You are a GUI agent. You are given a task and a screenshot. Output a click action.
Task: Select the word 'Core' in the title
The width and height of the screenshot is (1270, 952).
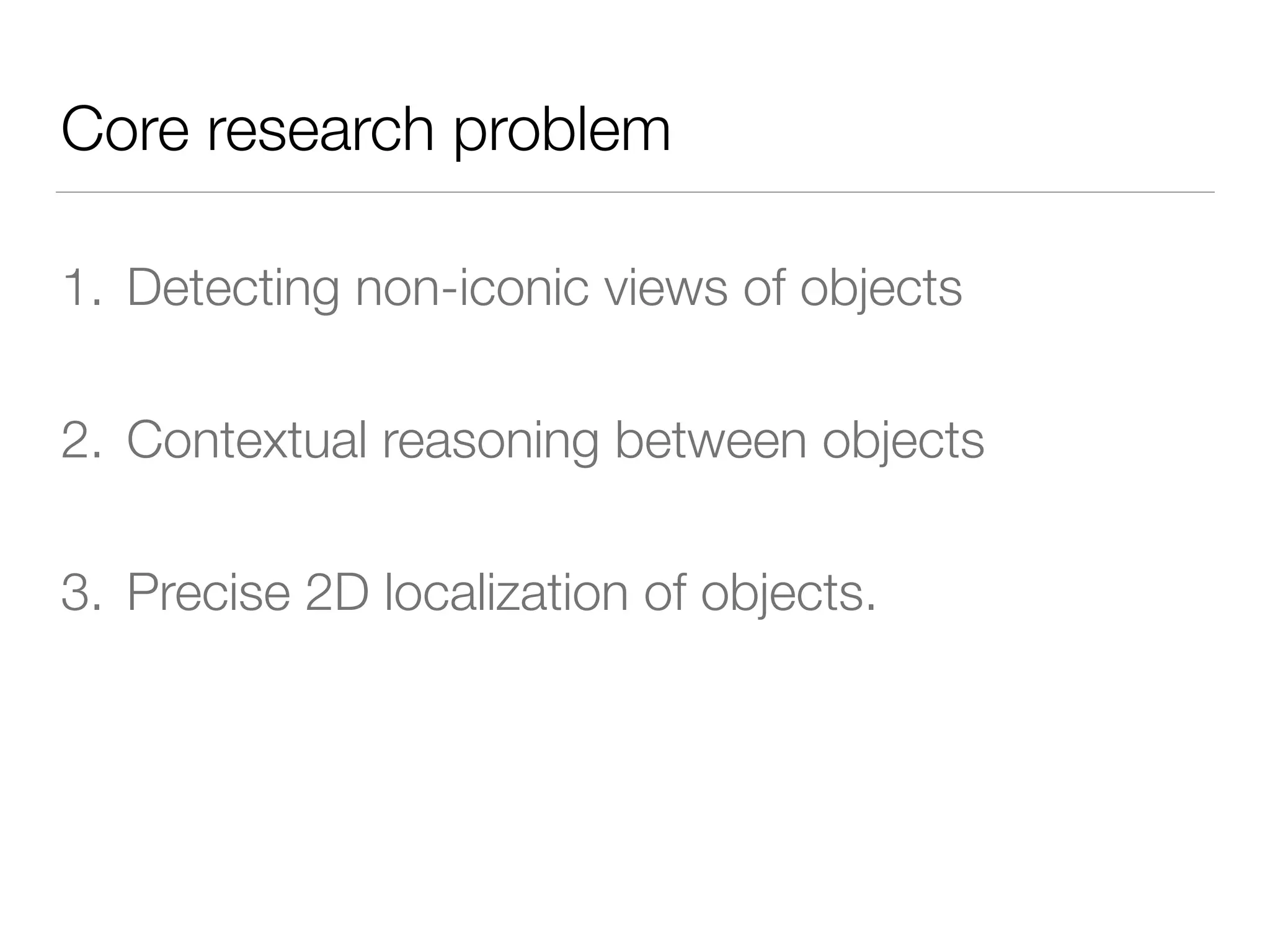[125, 129]
